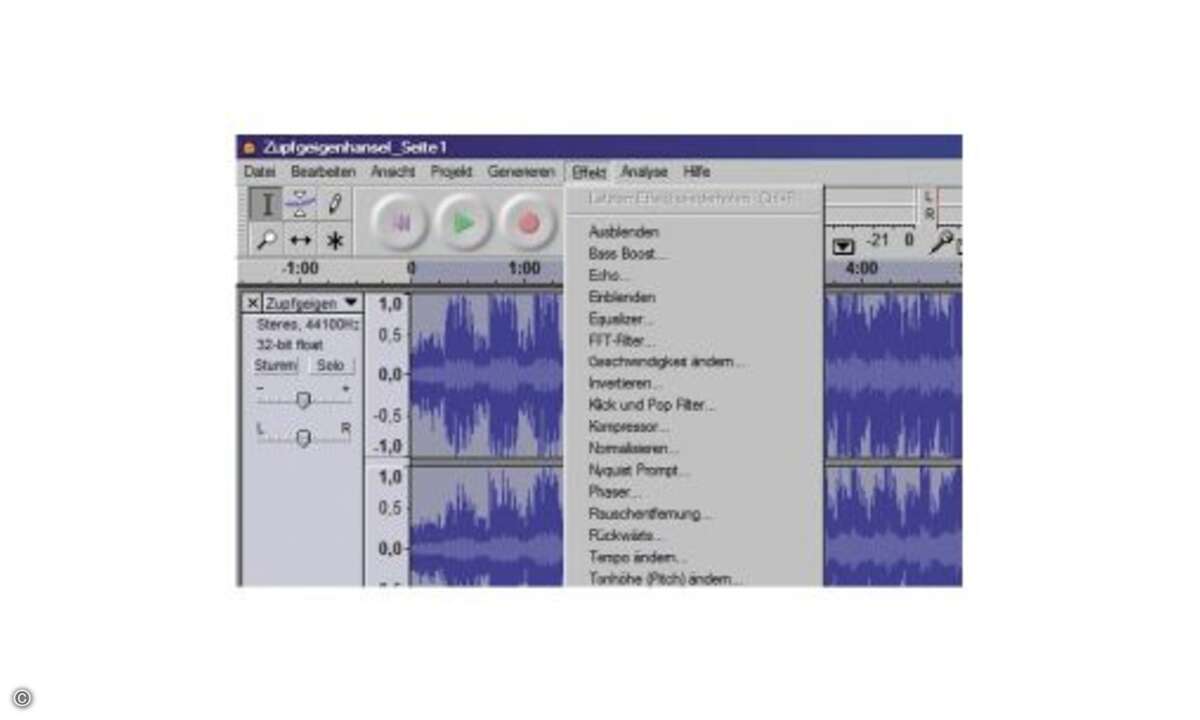Toggle the Stumm mute button

(x=275, y=366)
